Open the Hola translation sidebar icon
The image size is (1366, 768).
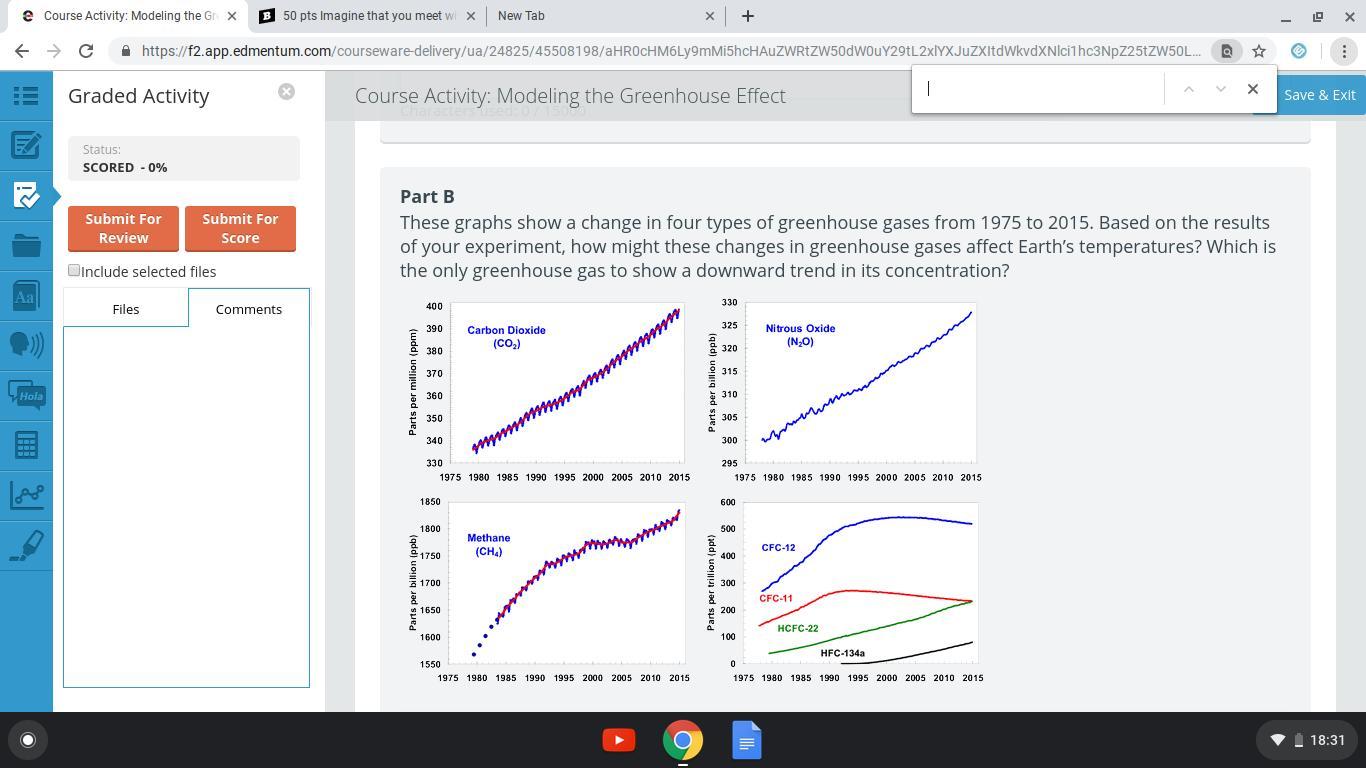[26, 395]
